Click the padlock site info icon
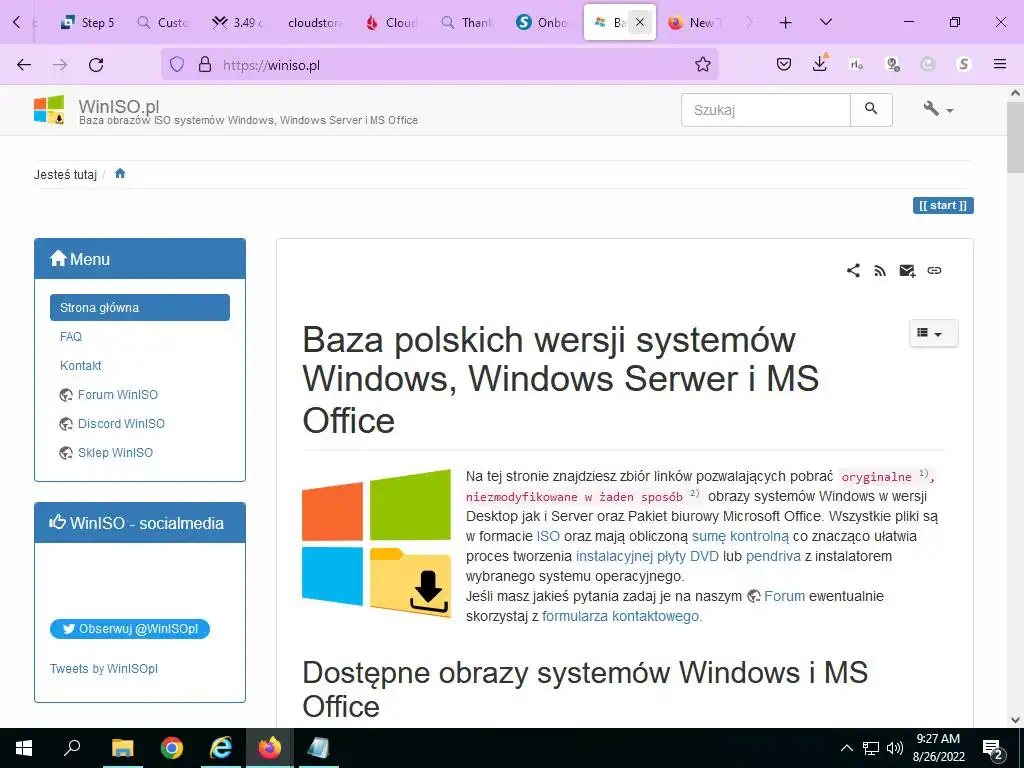Screen dimensions: 1024x768 (x=205, y=64)
